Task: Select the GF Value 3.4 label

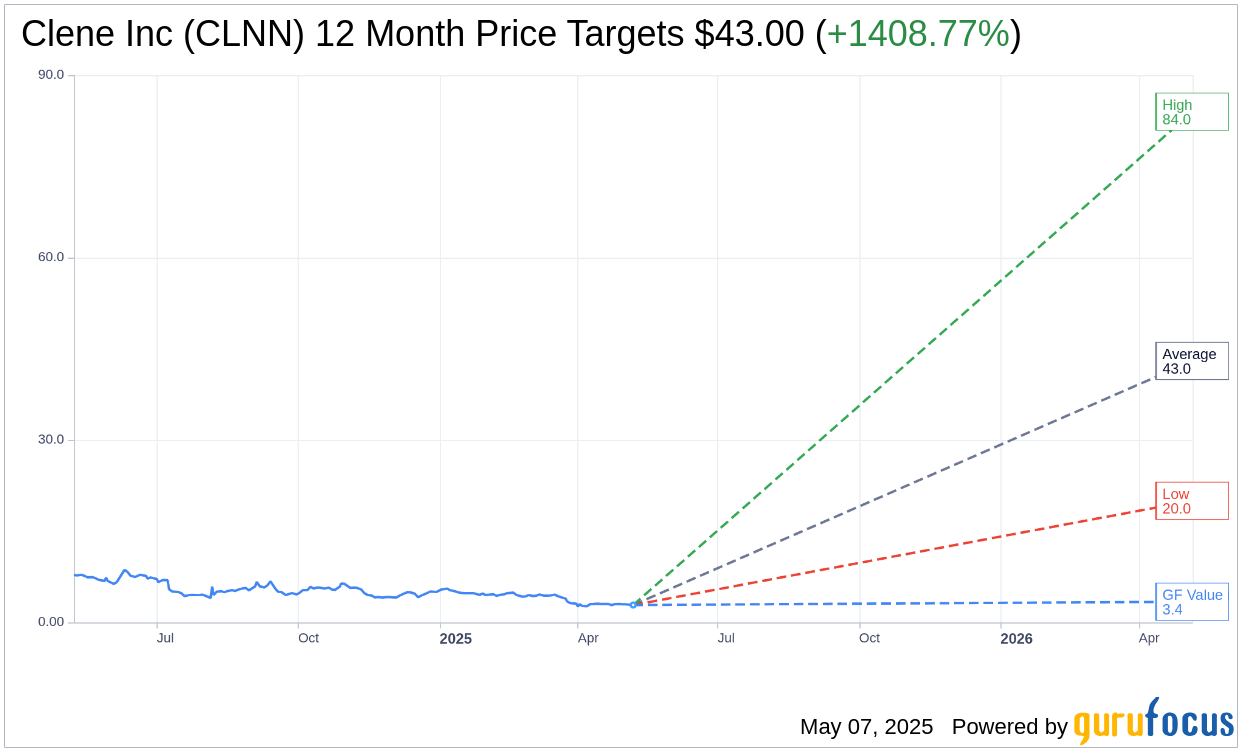Action: click(x=1191, y=602)
